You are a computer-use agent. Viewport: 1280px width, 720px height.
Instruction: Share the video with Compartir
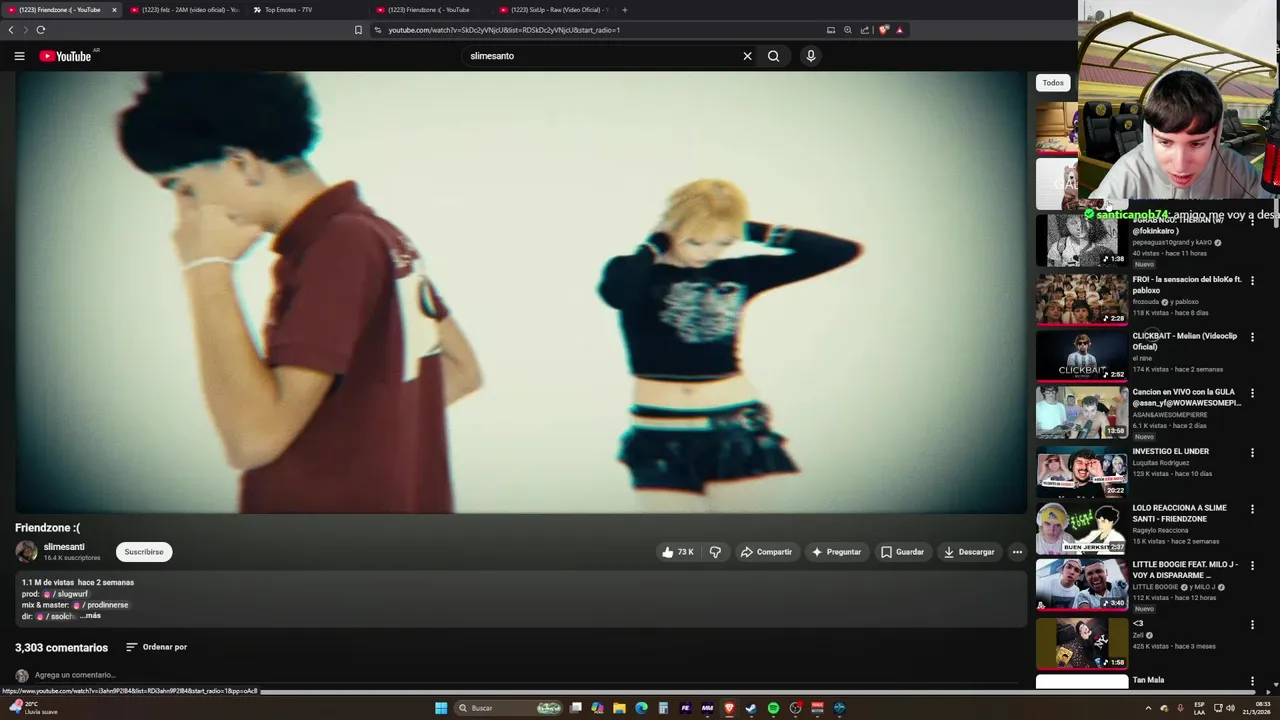(x=766, y=552)
